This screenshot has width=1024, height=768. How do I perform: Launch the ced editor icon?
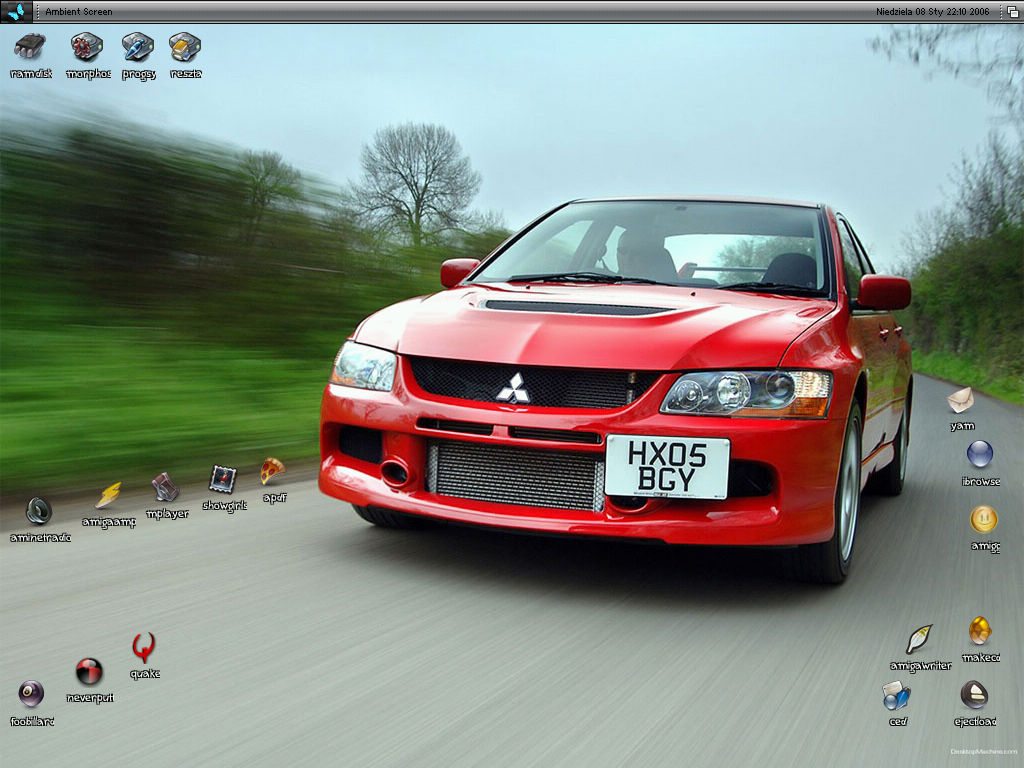click(x=896, y=696)
